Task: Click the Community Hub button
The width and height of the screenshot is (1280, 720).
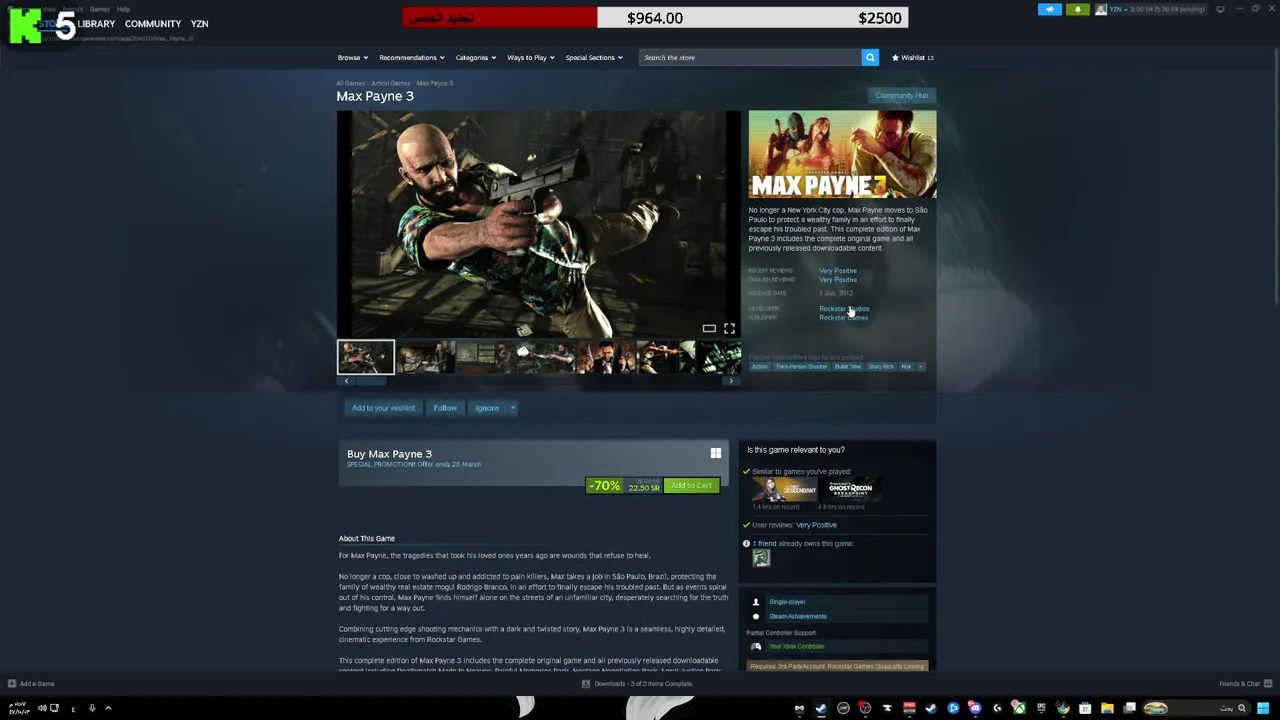Action: coord(902,95)
